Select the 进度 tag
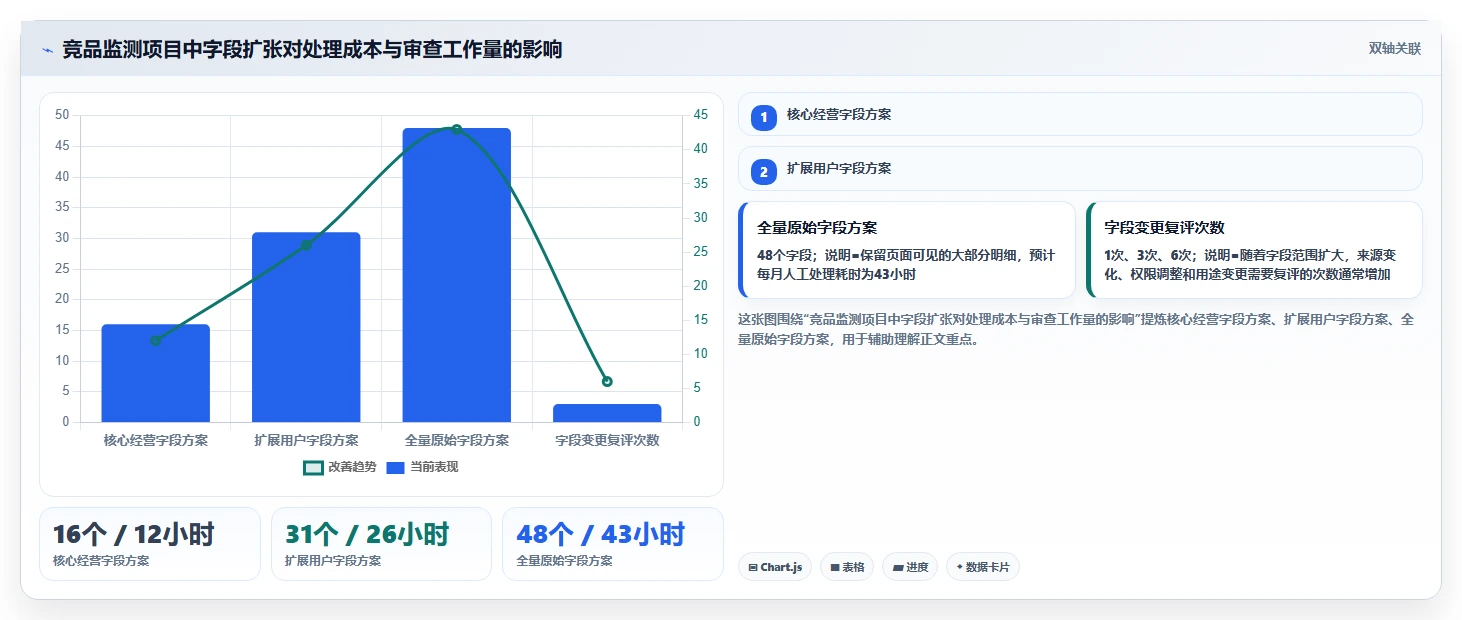The height and width of the screenshot is (620, 1462). click(910, 567)
